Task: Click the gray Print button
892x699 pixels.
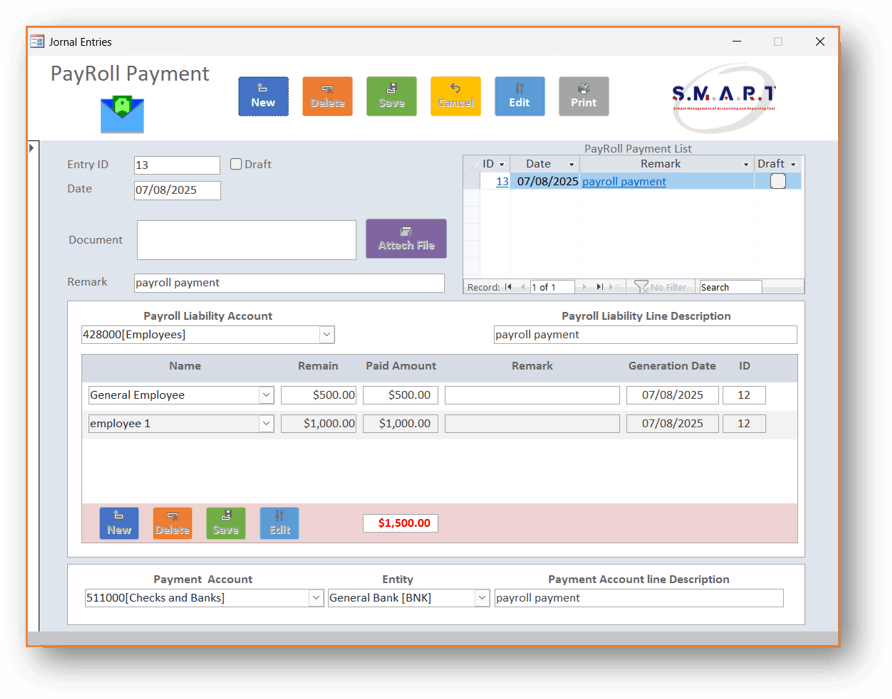Action: point(584,96)
